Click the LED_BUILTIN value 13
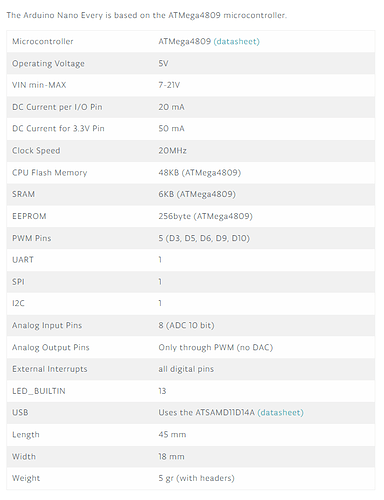The image size is (384, 500). pos(162,391)
